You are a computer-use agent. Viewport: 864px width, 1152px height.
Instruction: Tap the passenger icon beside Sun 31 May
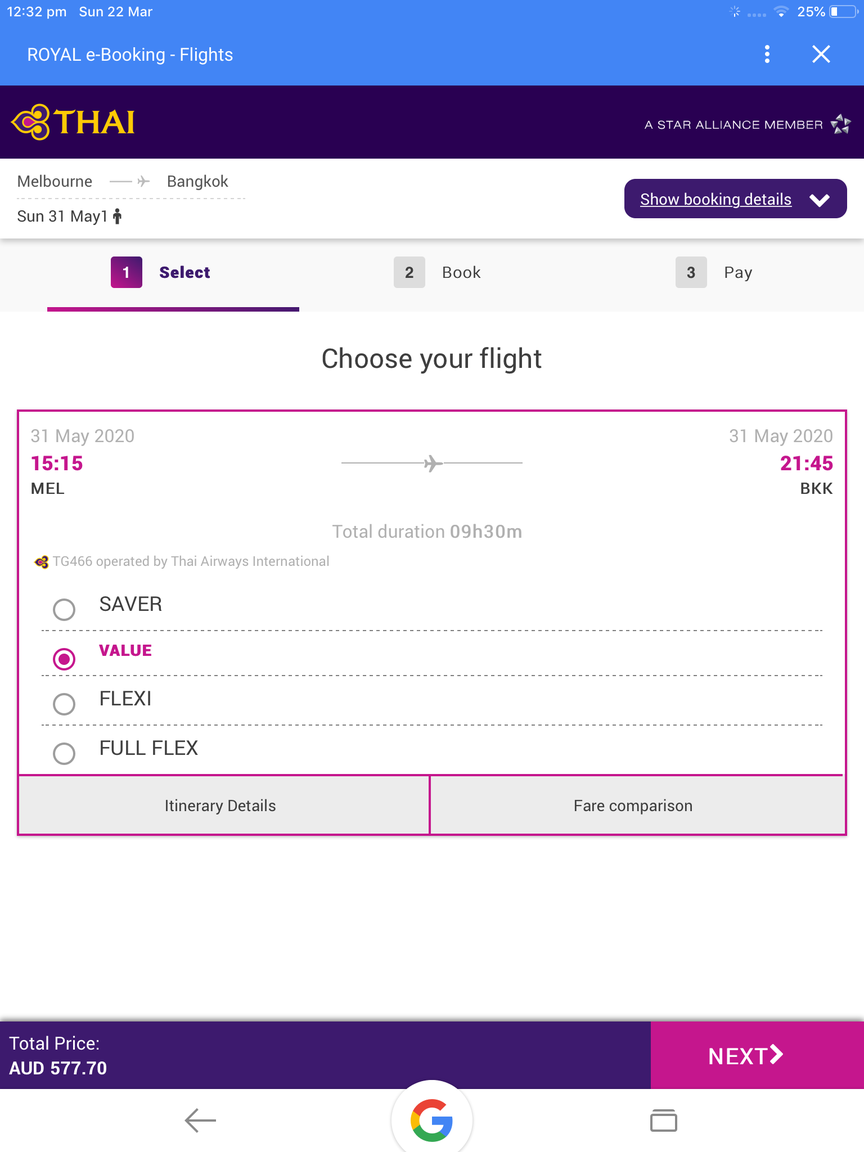(x=117, y=216)
